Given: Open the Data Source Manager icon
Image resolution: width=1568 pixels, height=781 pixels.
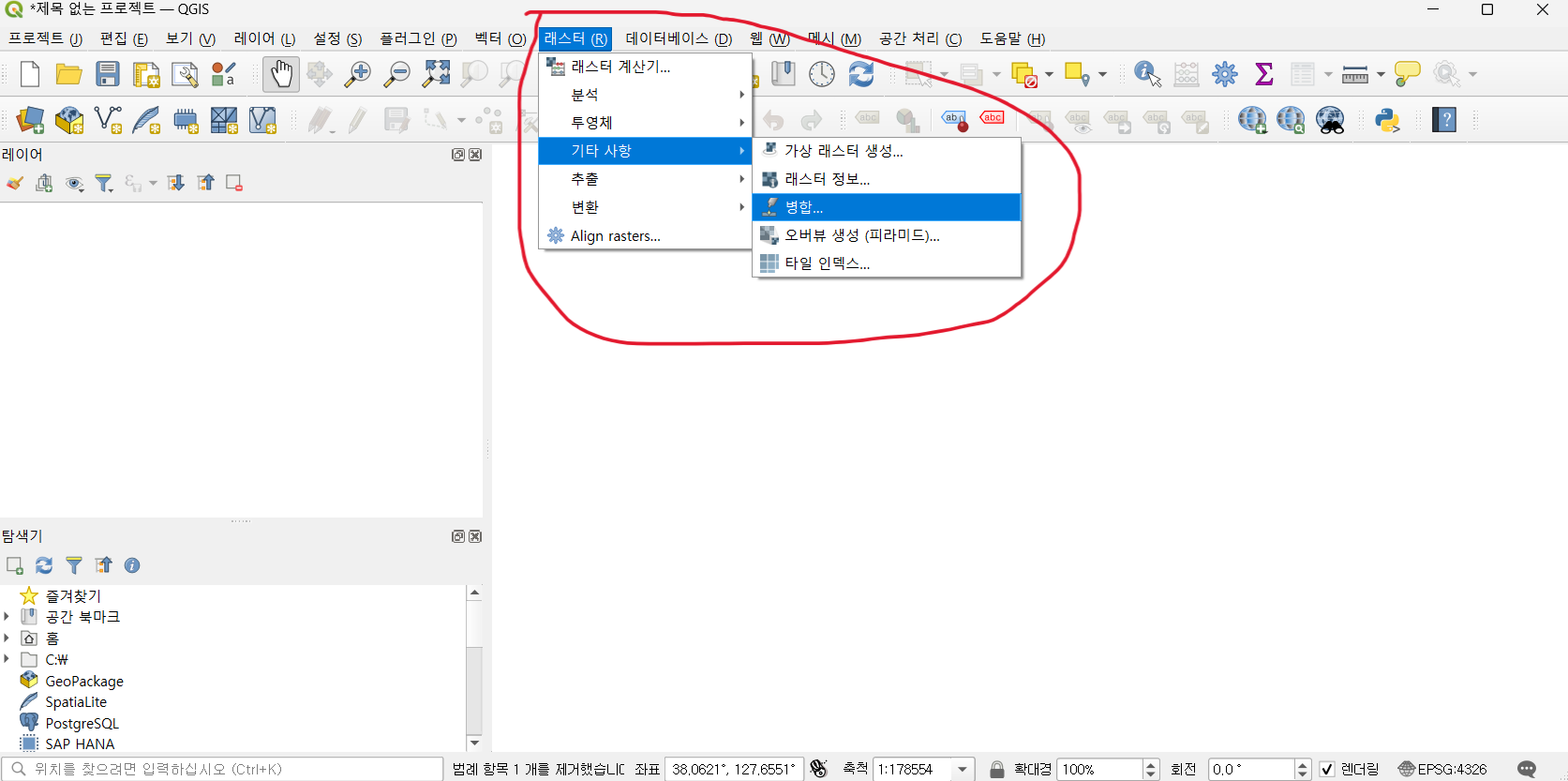Looking at the screenshot, I should click(30, 120).
